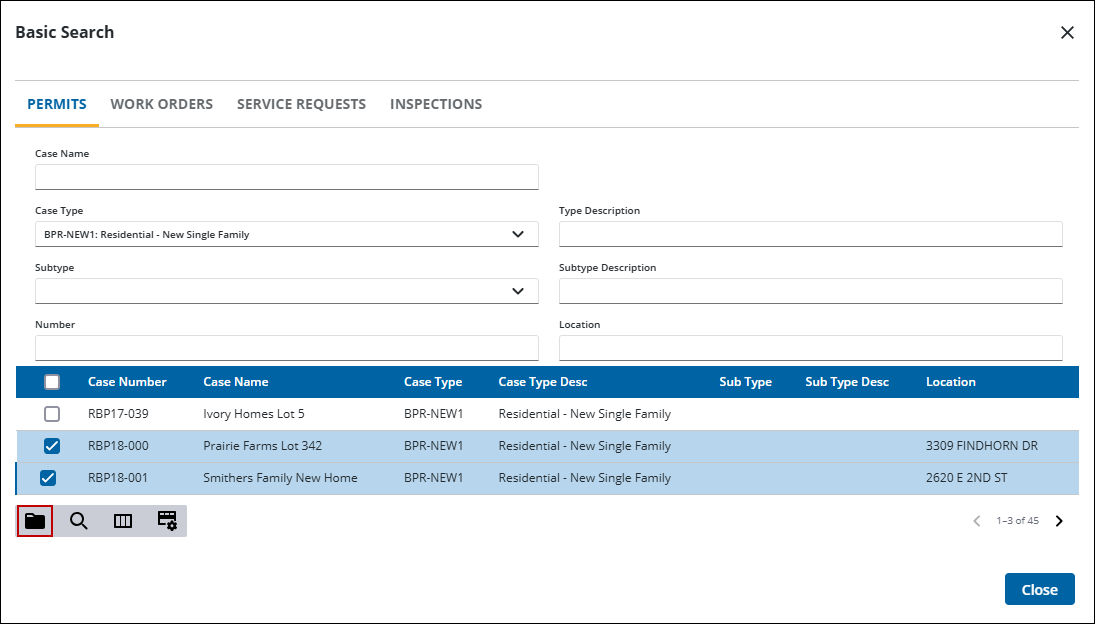The width and height of the screenshot is (1095, 624).
Task: Sort by Sub Type Desc column header
Action: pyautogui.click(x=846, y=382)
